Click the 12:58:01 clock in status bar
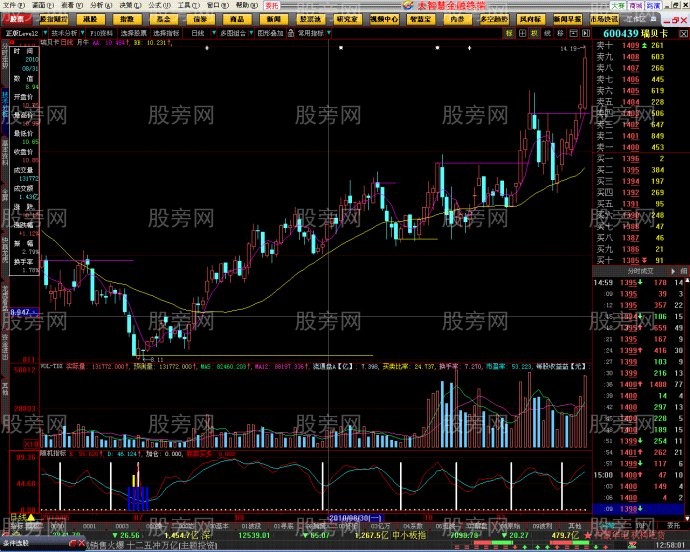Viewport: 690px width, 552px height. tap(669, 546)
